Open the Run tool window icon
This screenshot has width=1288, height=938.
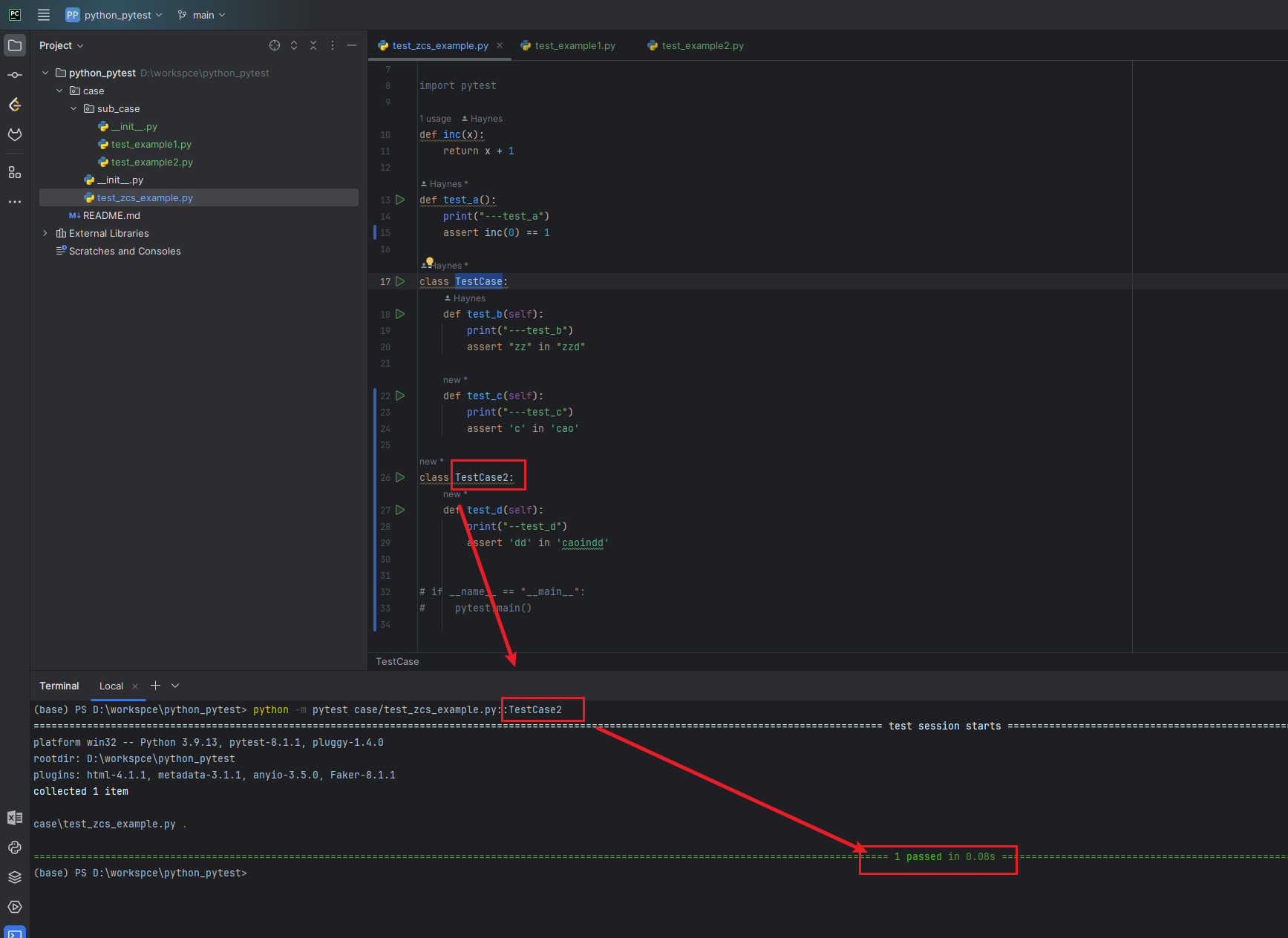15,907
